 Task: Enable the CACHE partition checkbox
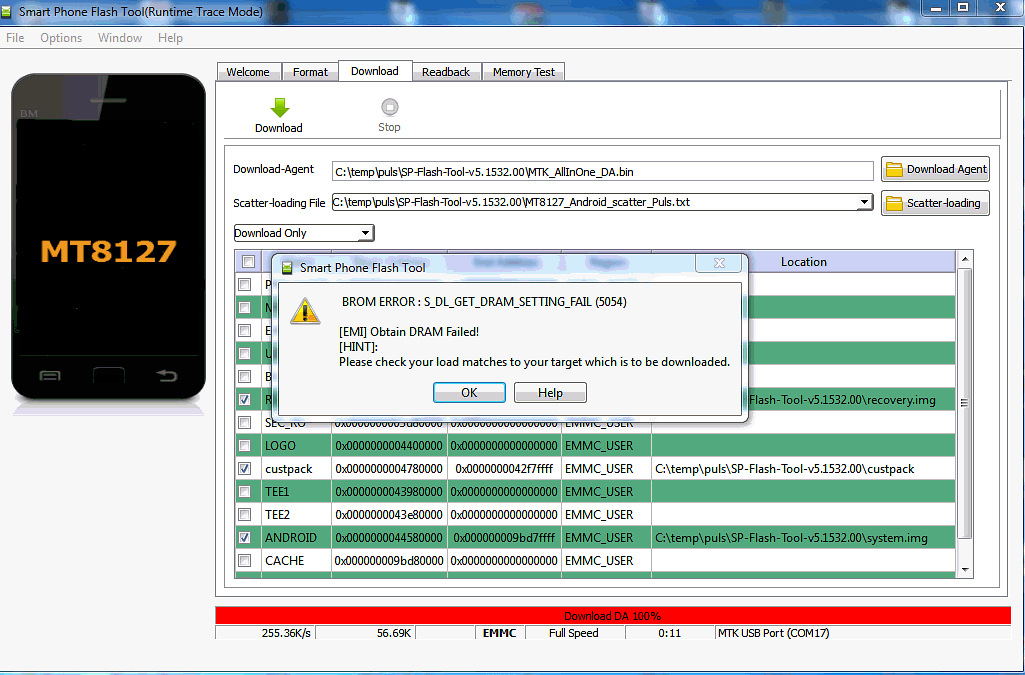[245, 561]
